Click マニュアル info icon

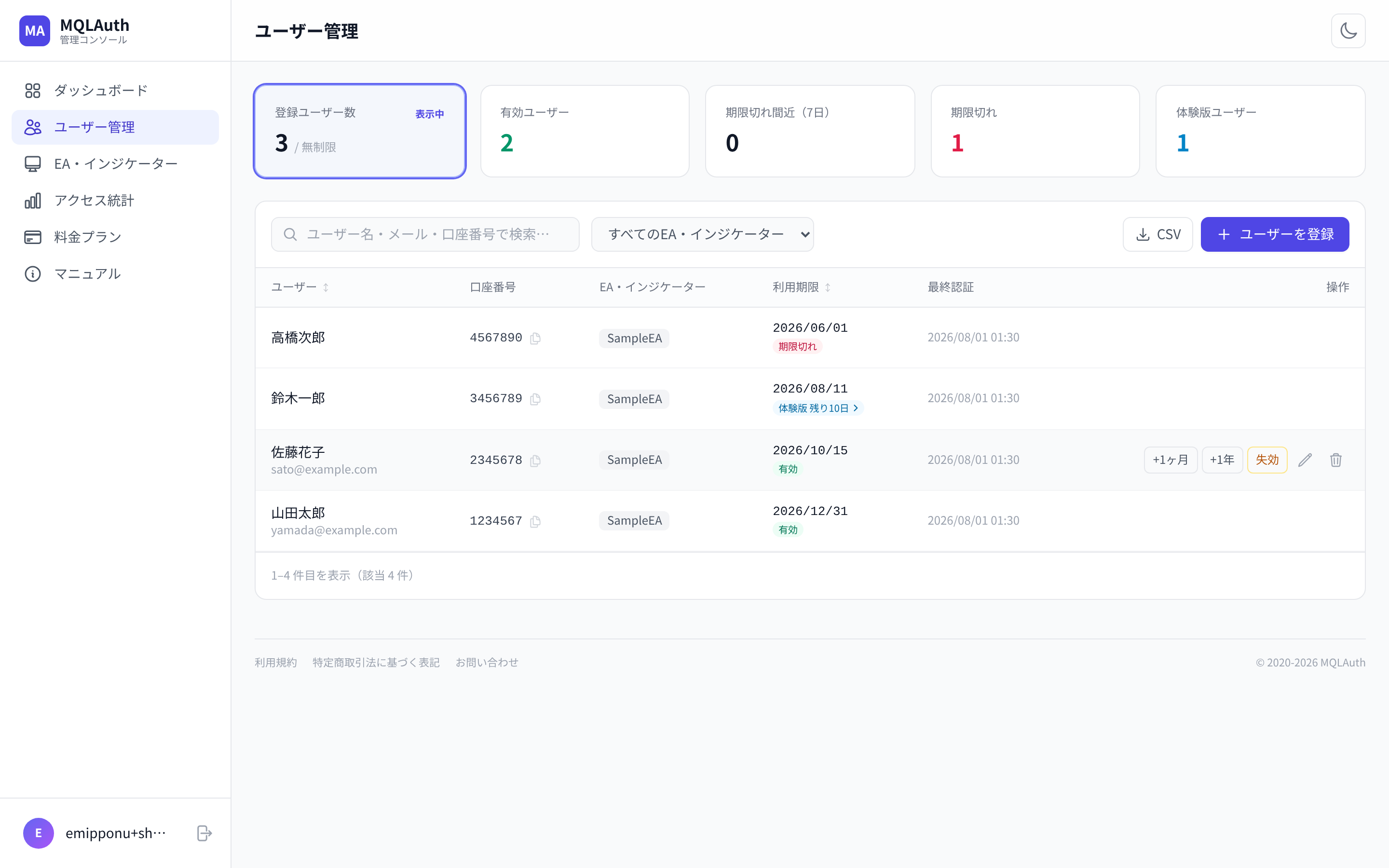click(33, 274)
